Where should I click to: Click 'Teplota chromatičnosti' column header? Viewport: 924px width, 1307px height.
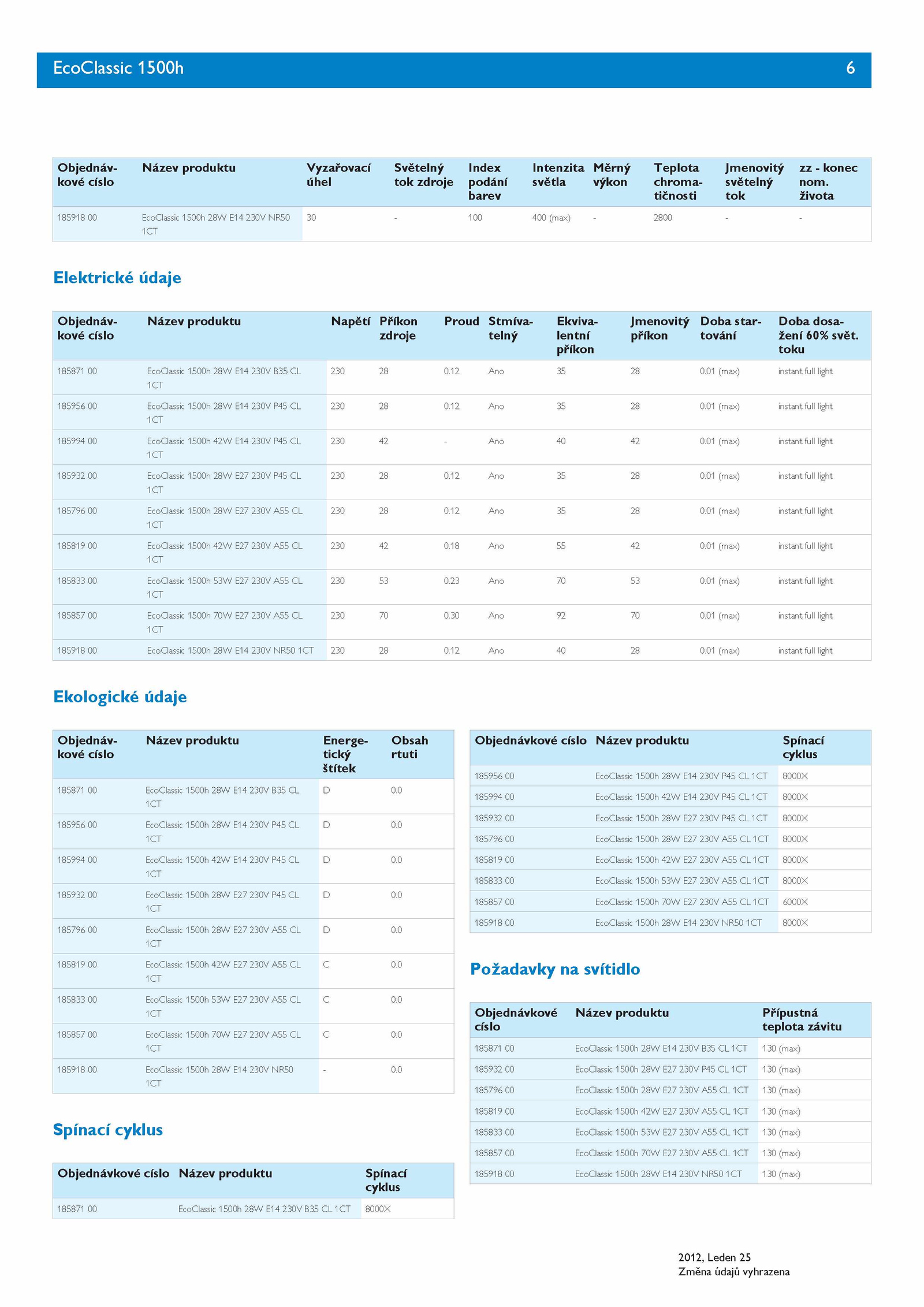678,182
